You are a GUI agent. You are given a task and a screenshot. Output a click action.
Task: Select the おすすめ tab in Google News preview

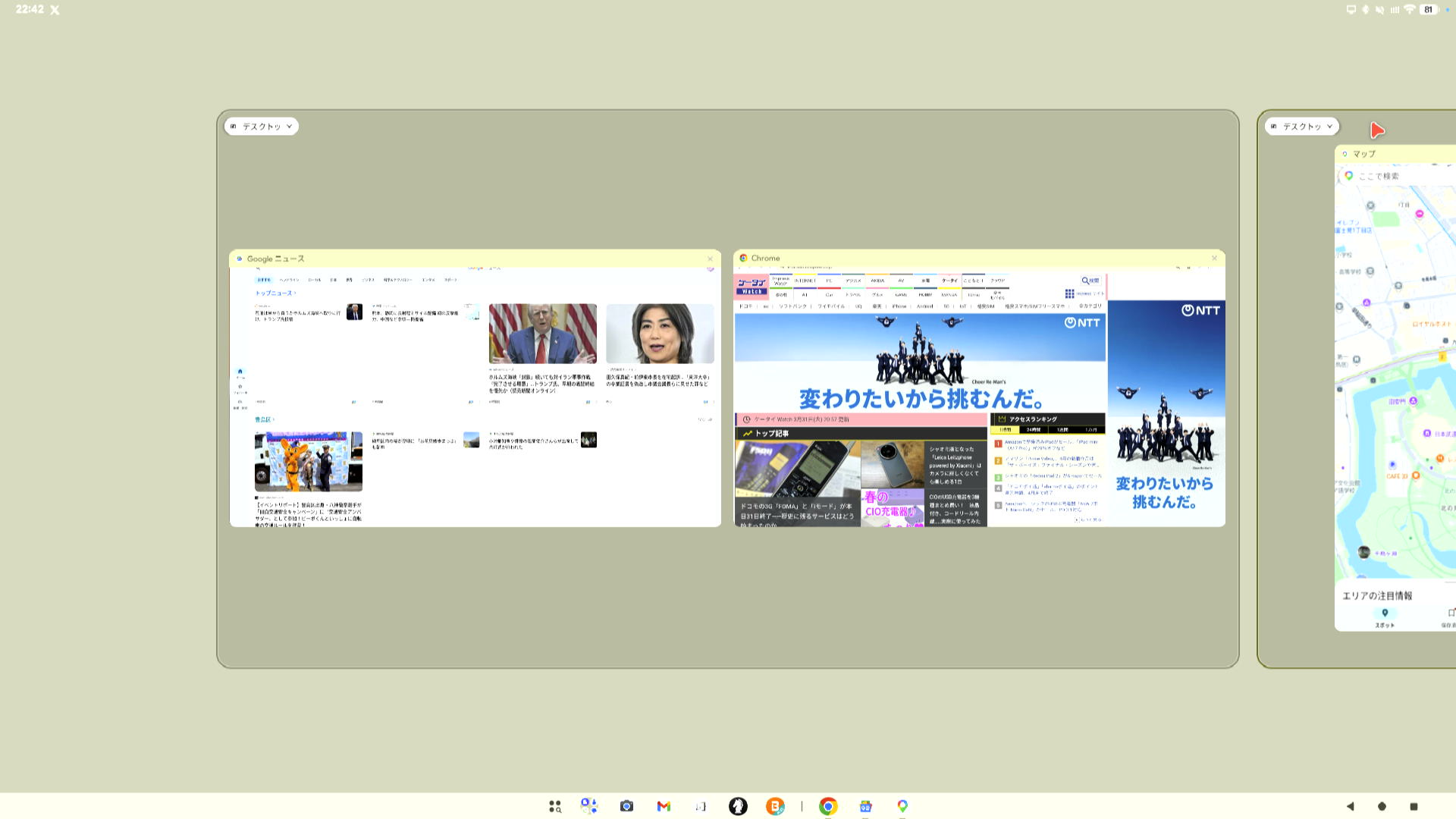264,279
